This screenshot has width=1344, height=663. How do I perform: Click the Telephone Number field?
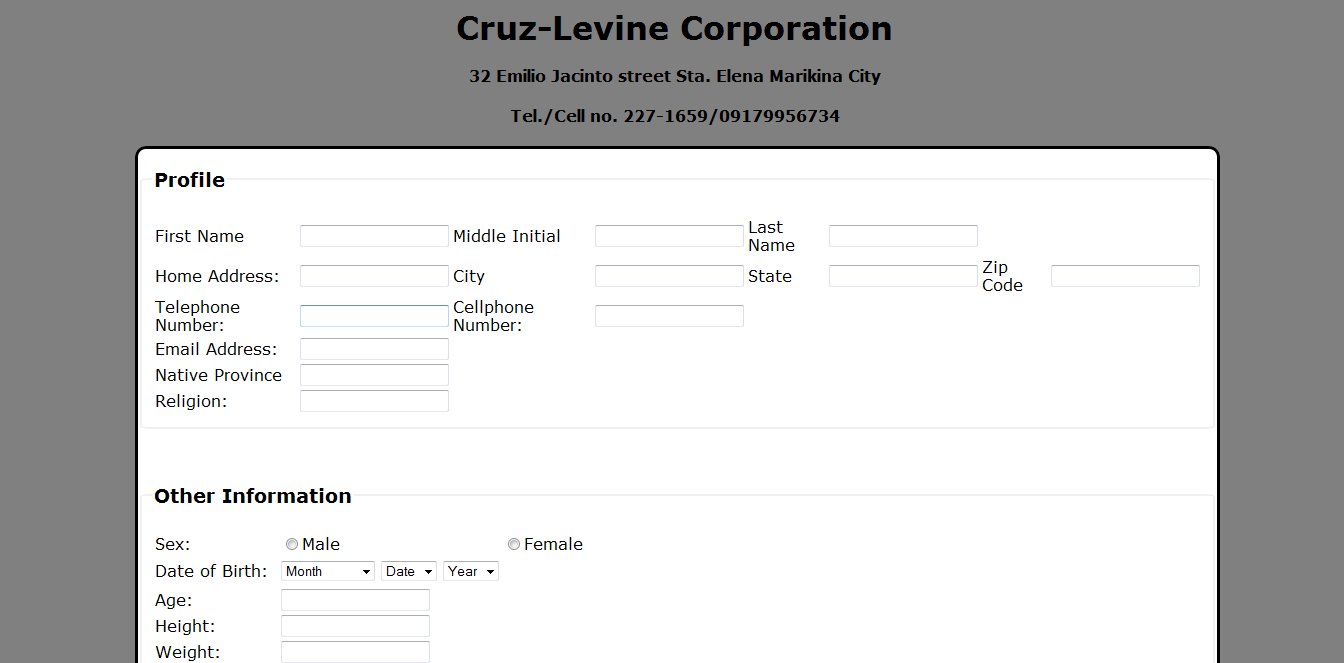374,316
